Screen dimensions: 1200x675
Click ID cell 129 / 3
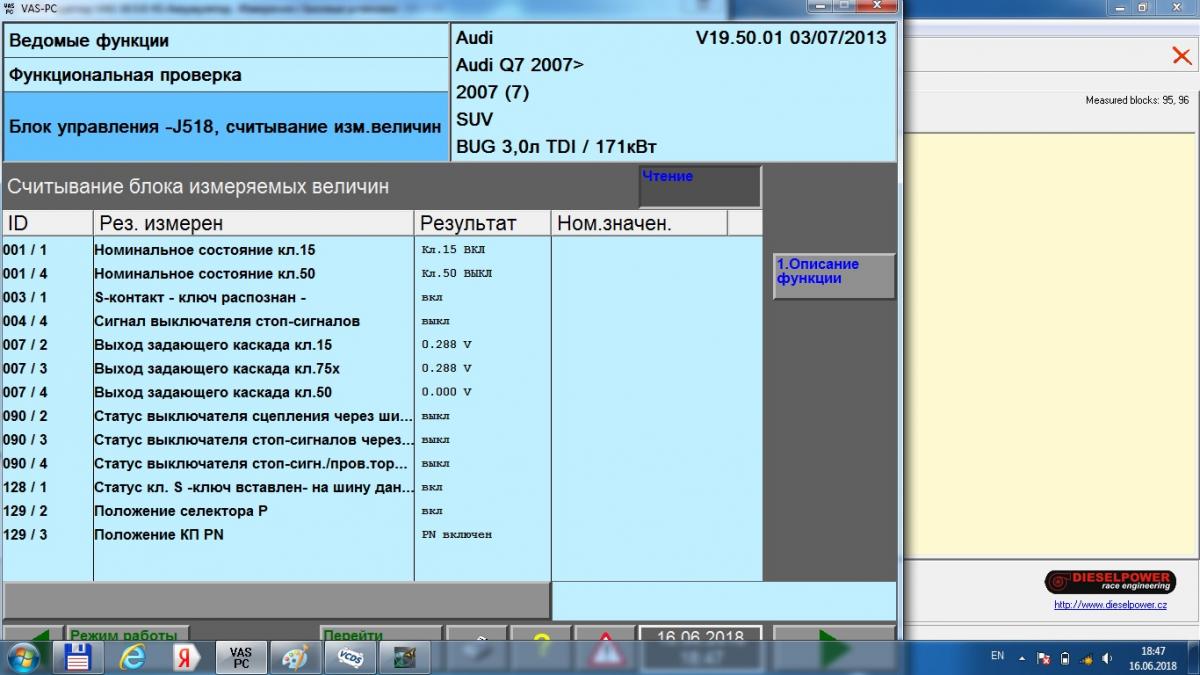pyautogui.click(x=25, y=535)
